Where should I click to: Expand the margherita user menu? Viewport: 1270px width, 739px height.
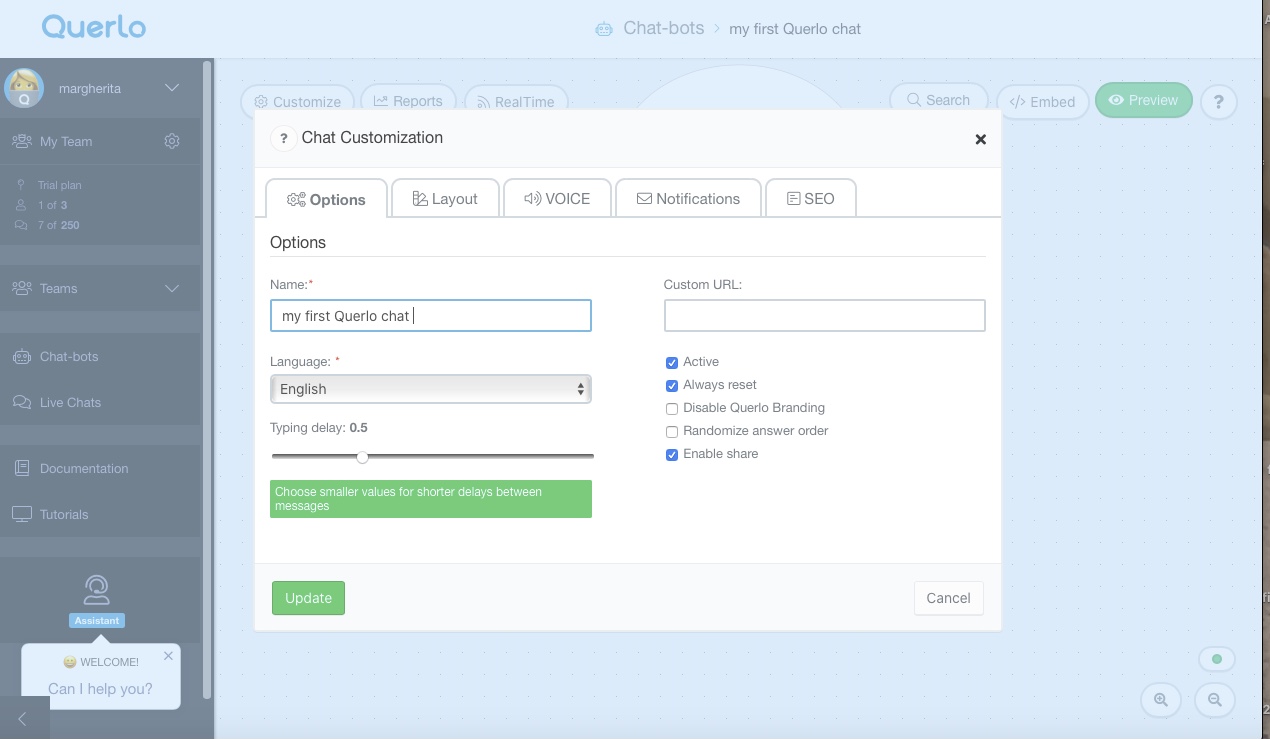[172, 88]
